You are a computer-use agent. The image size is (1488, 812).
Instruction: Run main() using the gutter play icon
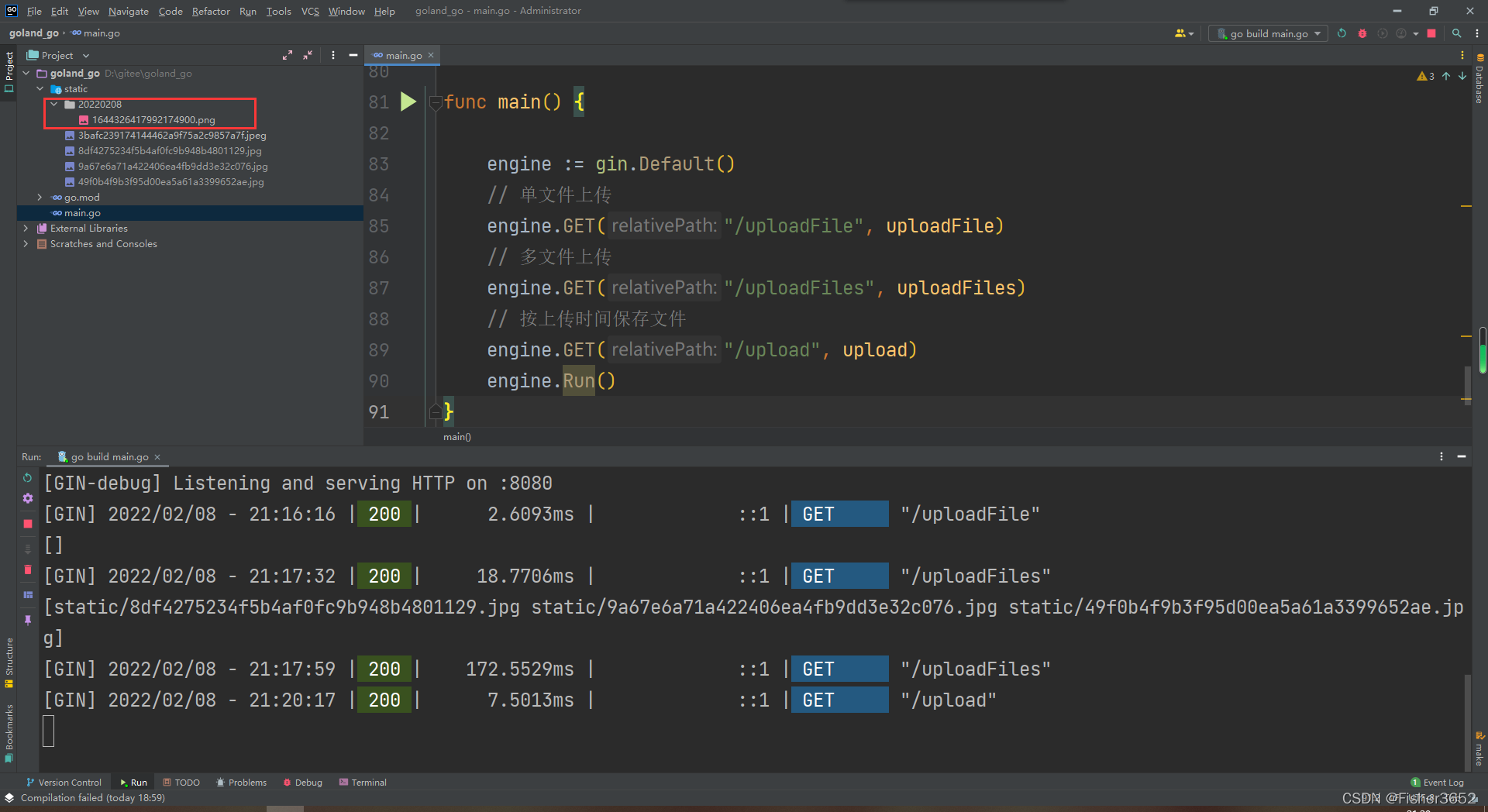[408, 101]
